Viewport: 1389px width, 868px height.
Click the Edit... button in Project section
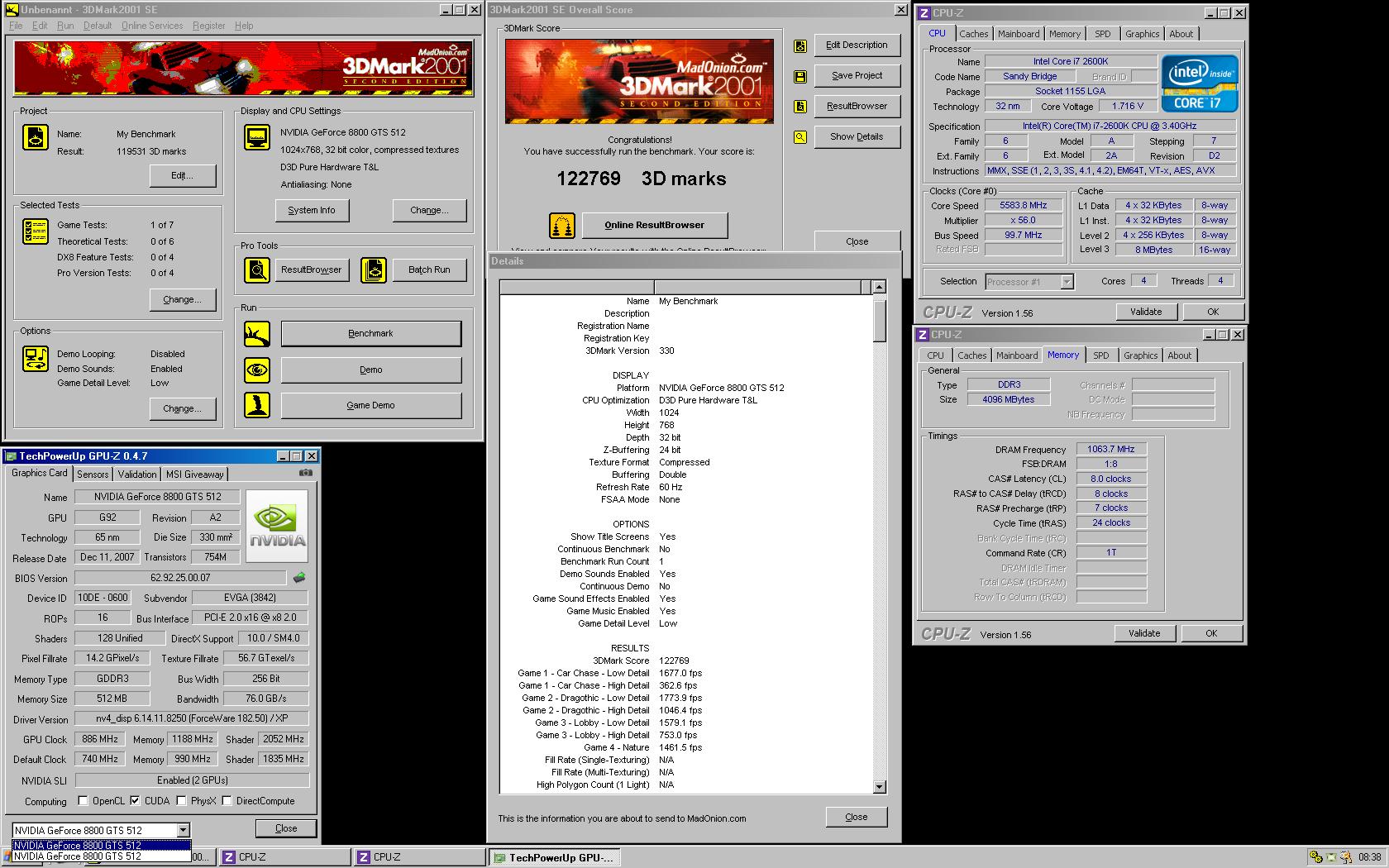coord(183,176)
